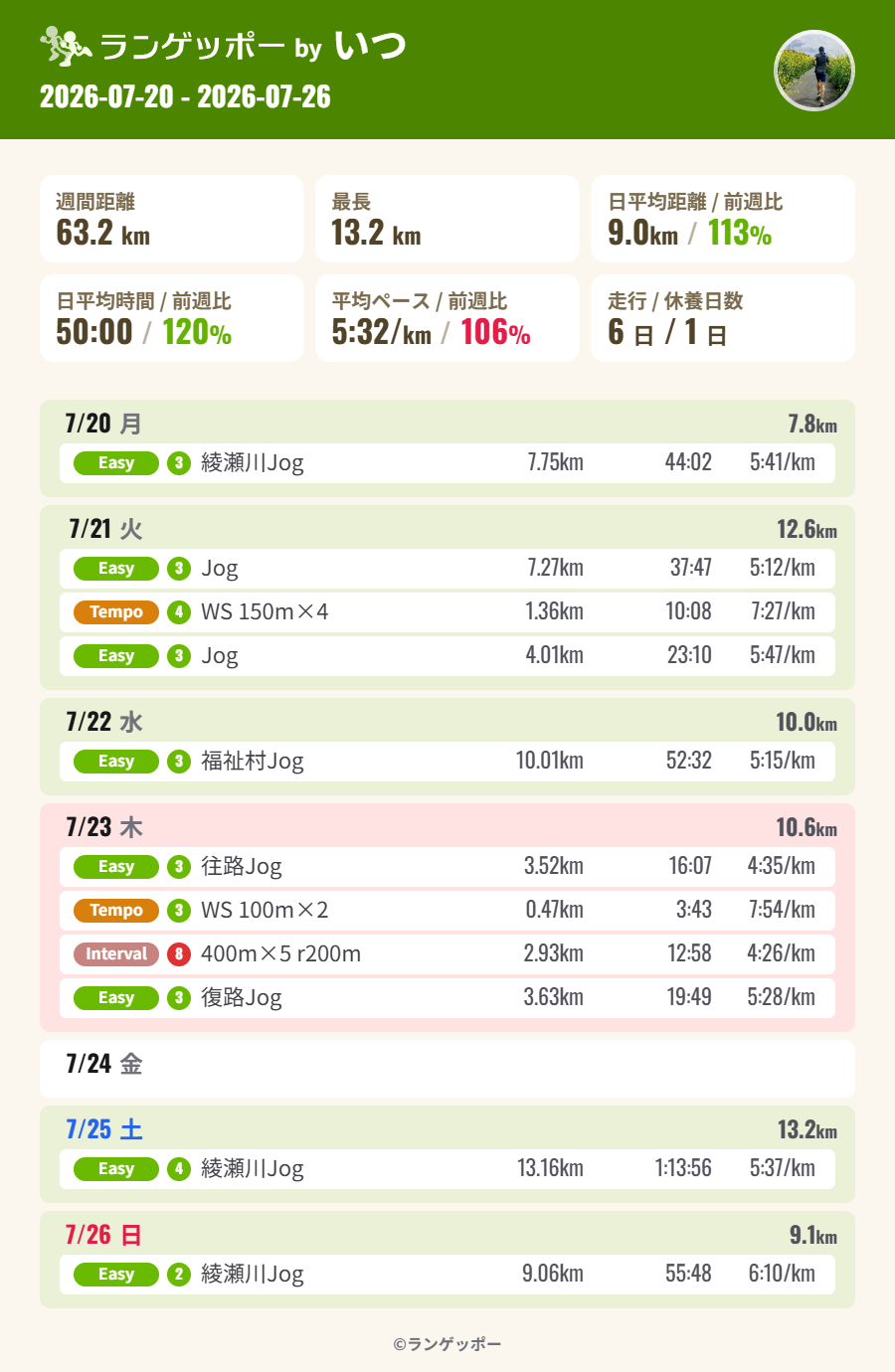Select the Tempo tag on WS 150m×4
The height and width of the screenshot is (1372, 895).
tap(116, 612)
